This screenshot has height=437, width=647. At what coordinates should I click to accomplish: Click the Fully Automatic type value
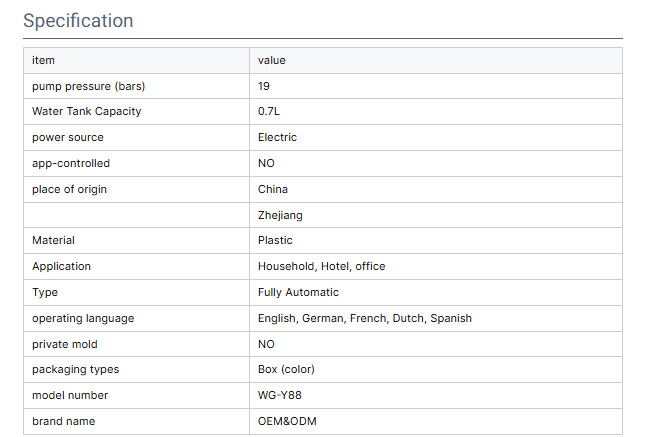point(298,292)
